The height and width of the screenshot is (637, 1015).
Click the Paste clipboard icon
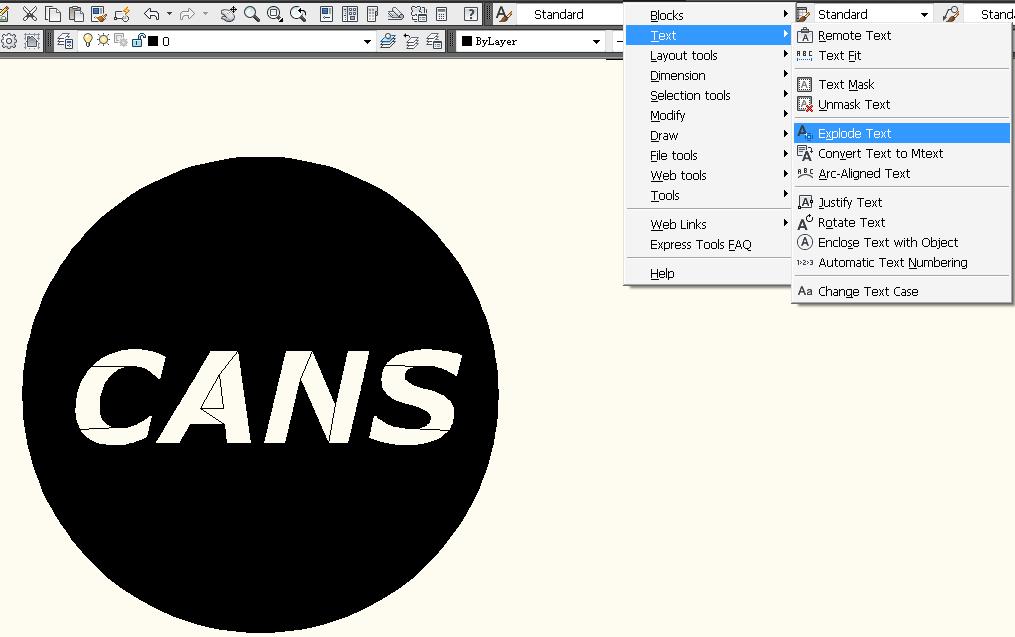76,14
